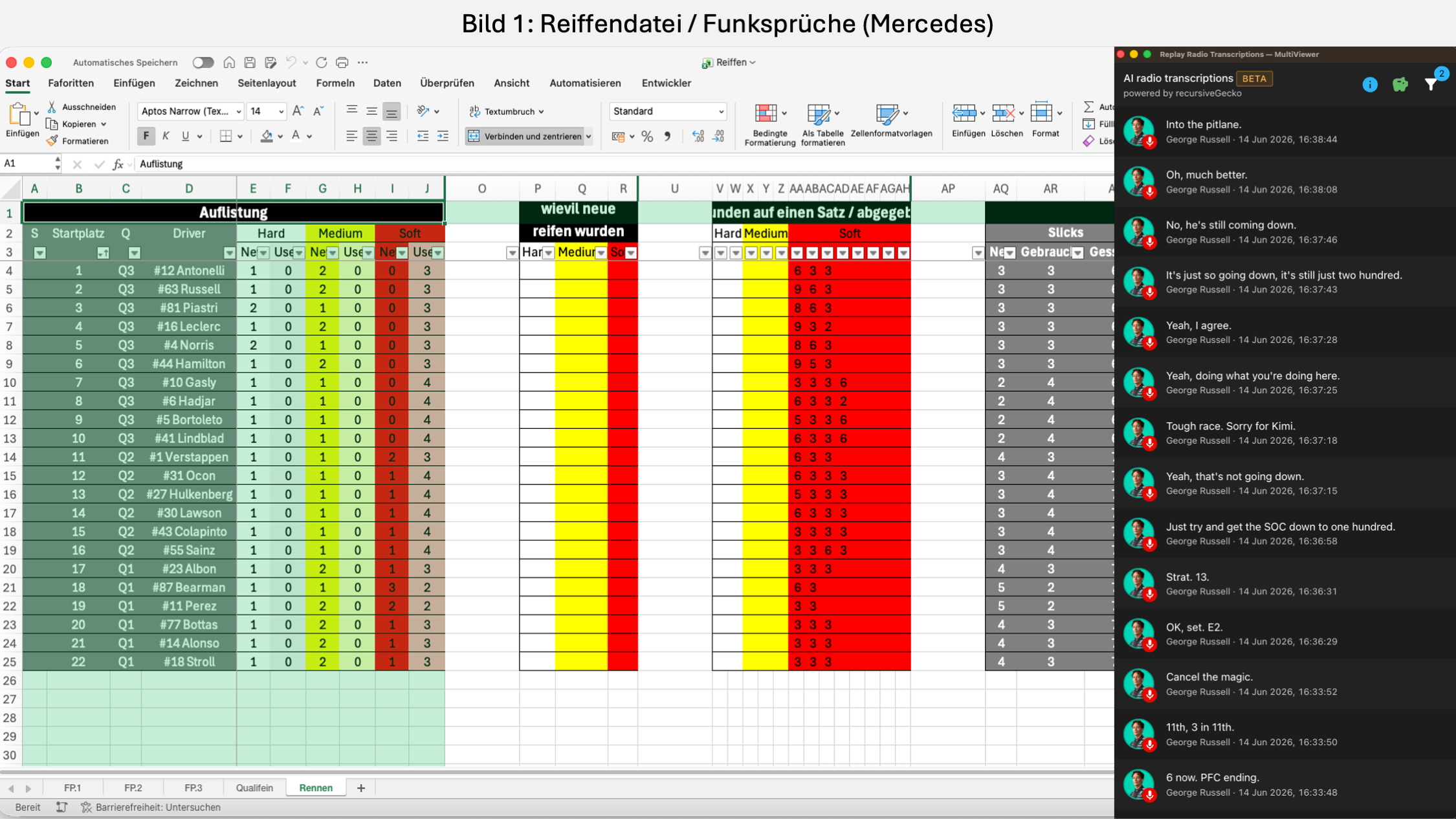Select align right icon
The height and width of the screenshot is (819, 1456).
(392, 136)
